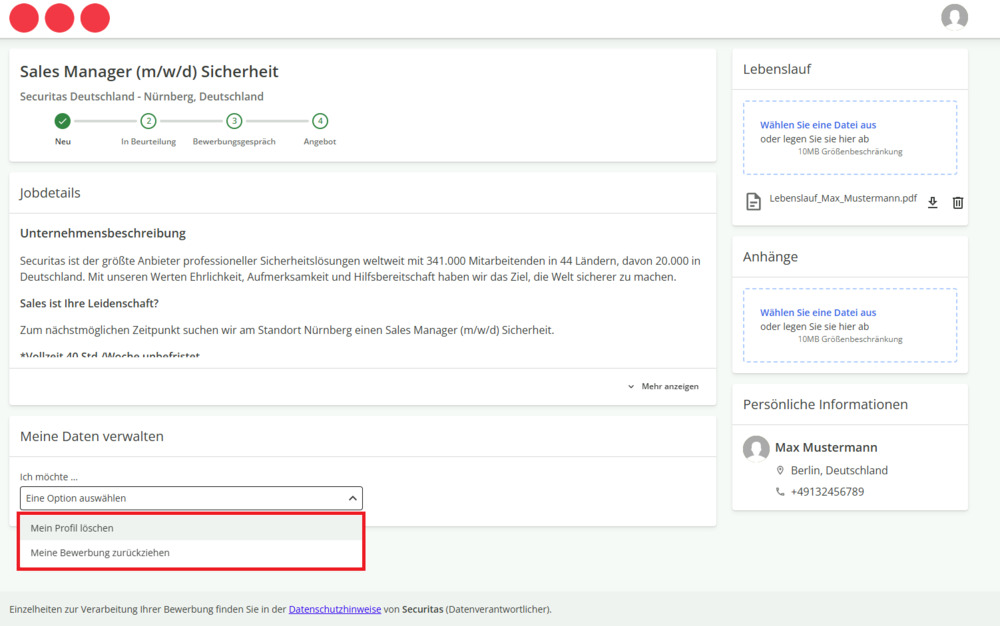Click Wählen Sie eine Datei aus under Lebenslauf
This screenshot has height=626, width=1000.
[x=818, y=125]
